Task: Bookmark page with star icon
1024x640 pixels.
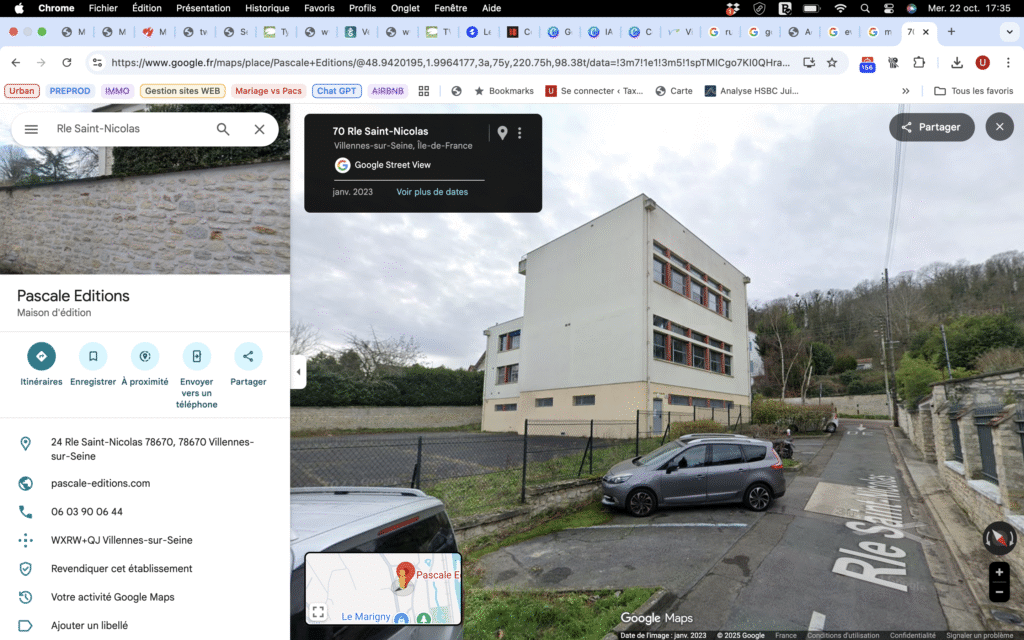Action: pyautogui.click(x=831, y=62)
